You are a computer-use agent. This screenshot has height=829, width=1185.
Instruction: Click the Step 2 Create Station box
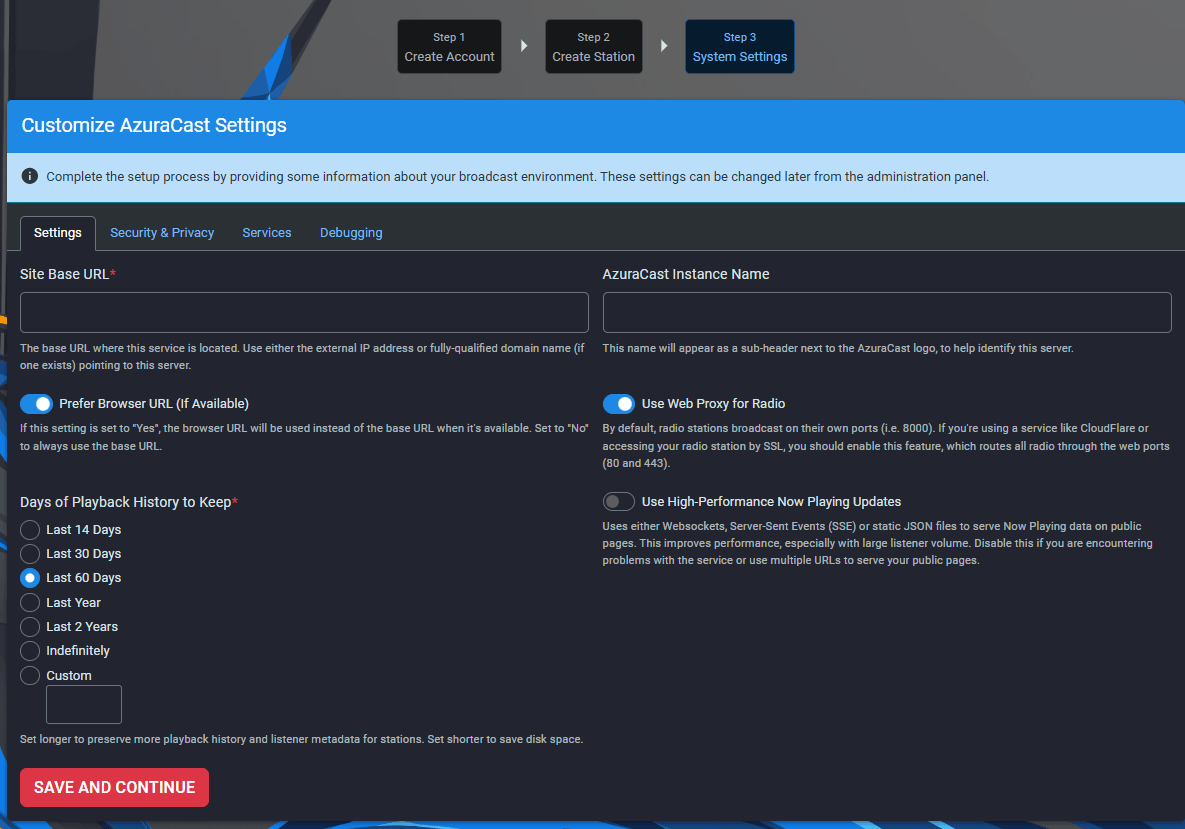click(x=593, y=47)
